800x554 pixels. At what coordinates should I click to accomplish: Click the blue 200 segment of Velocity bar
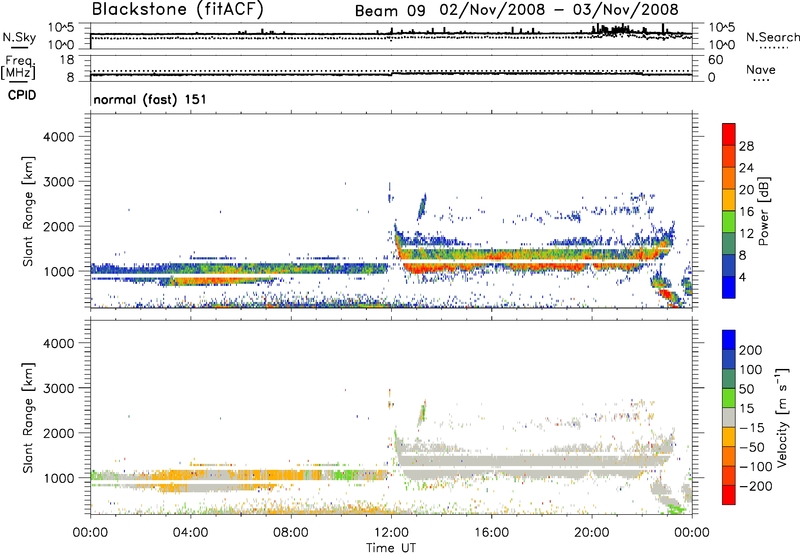[x=729, y=340]
